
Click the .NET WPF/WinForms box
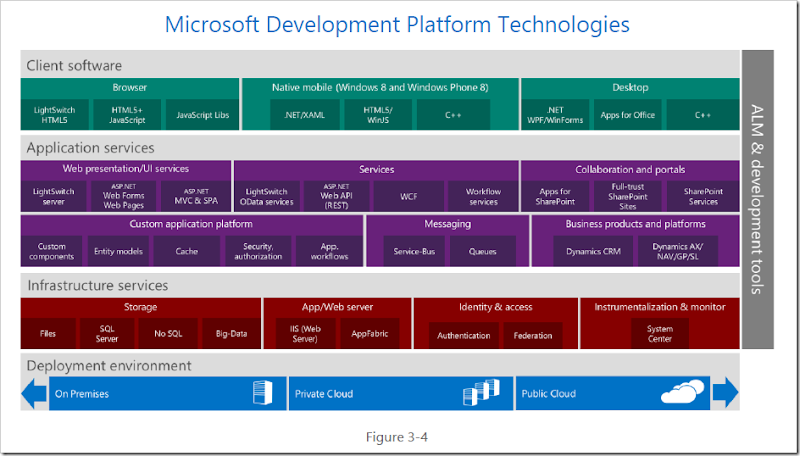555,115
